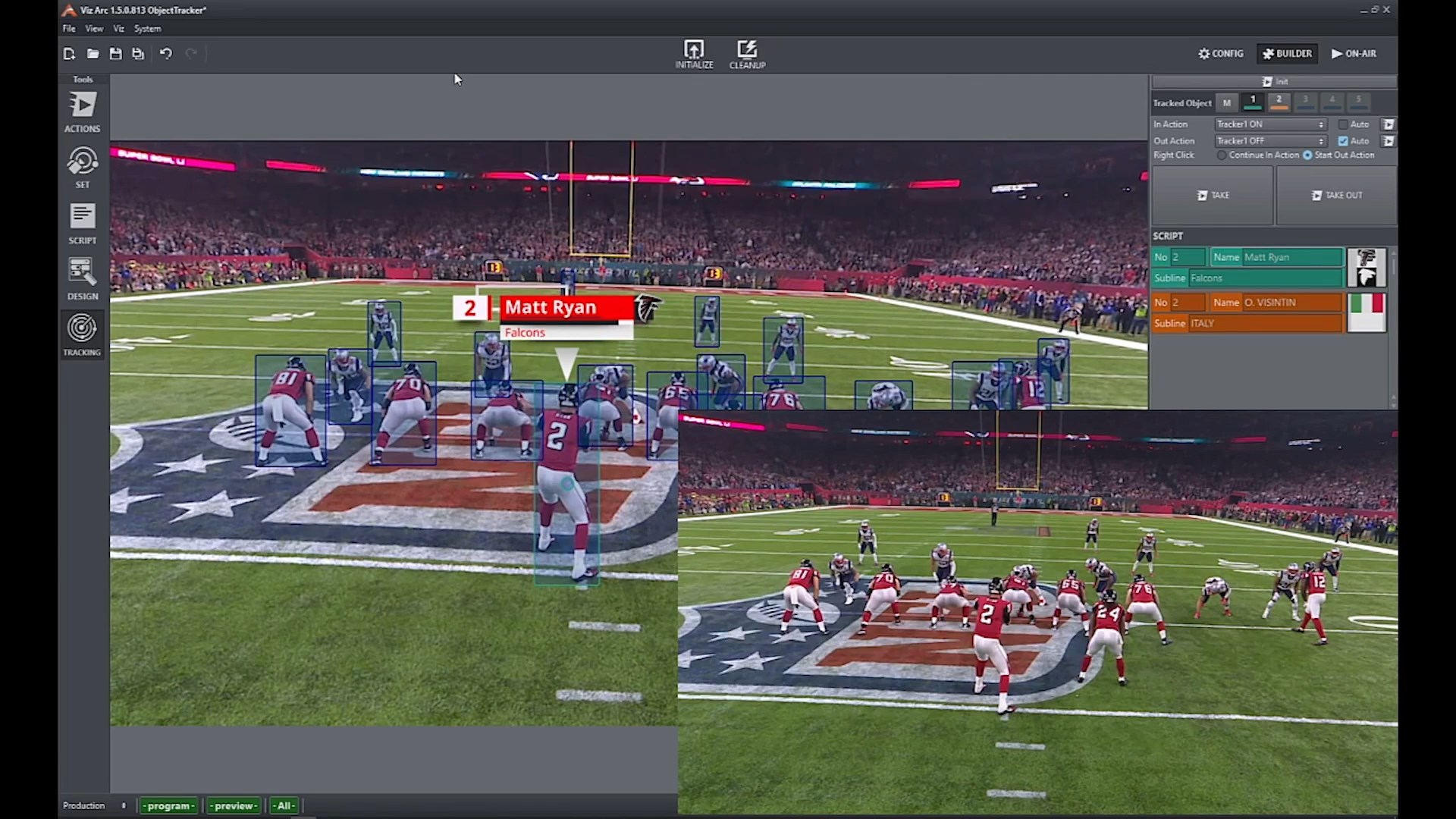This screenshot has width=1456, height=819.
Task: Run the In Action execute icon
Action: tap(1389, 124)
